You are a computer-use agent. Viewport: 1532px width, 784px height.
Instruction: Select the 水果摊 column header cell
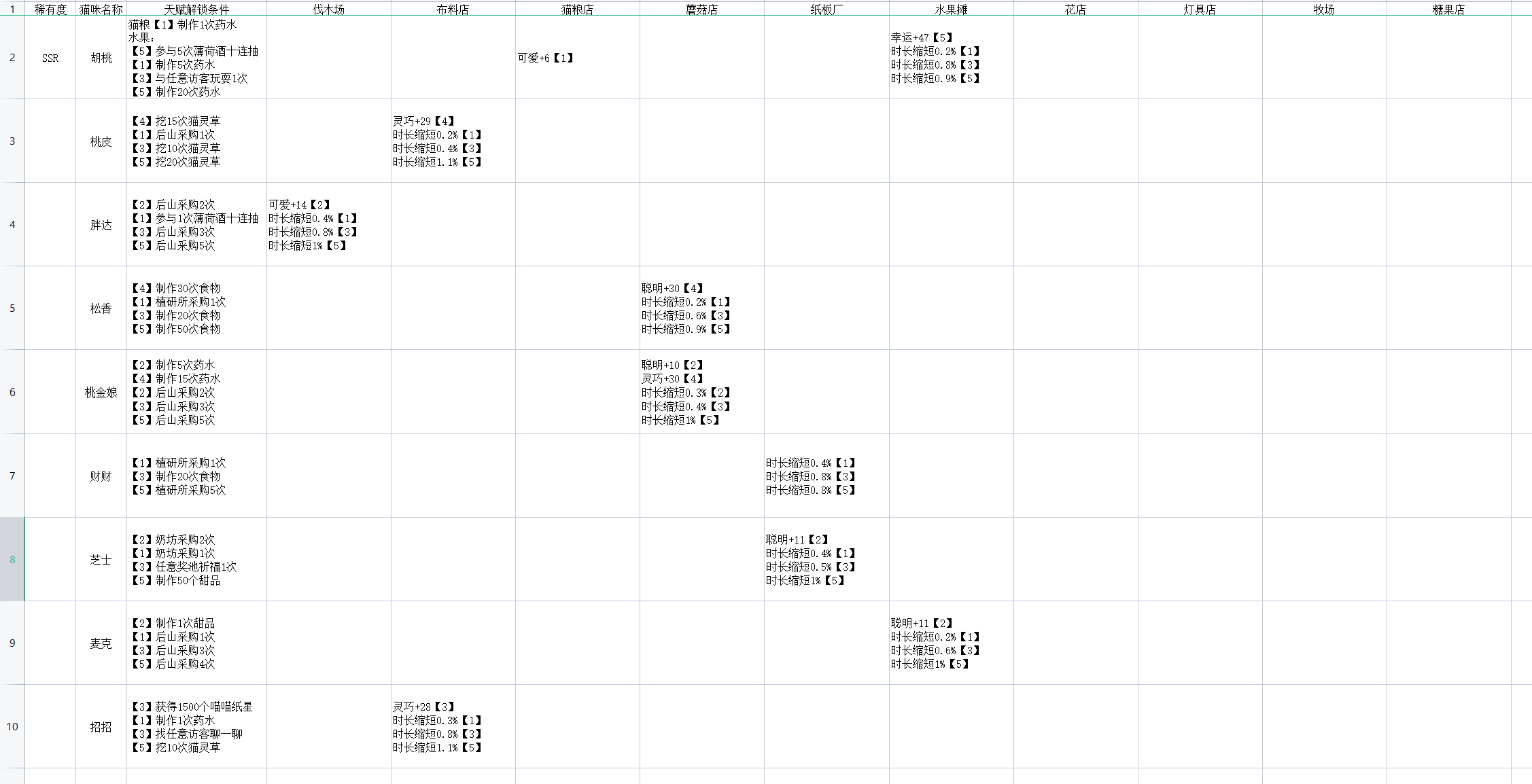click(x=952, y=10)
